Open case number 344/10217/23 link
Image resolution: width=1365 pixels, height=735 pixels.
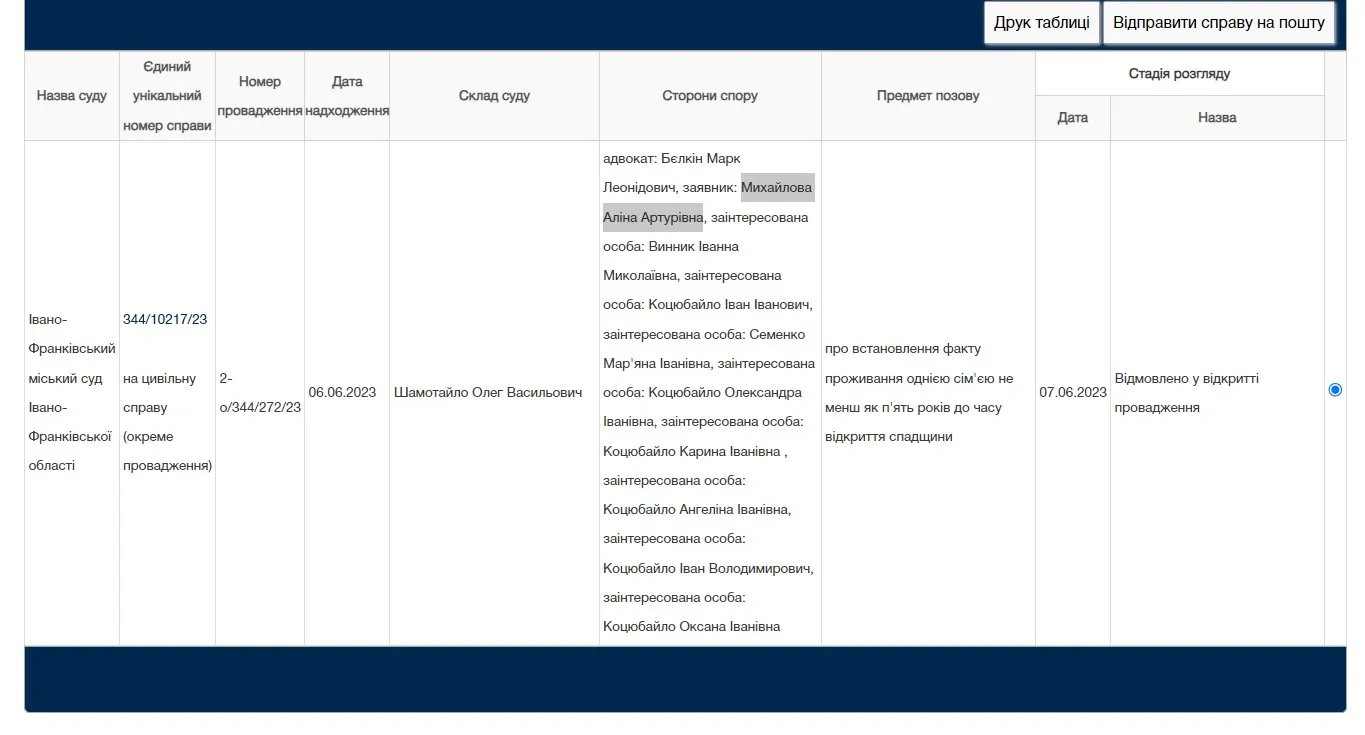click(165, 319)
